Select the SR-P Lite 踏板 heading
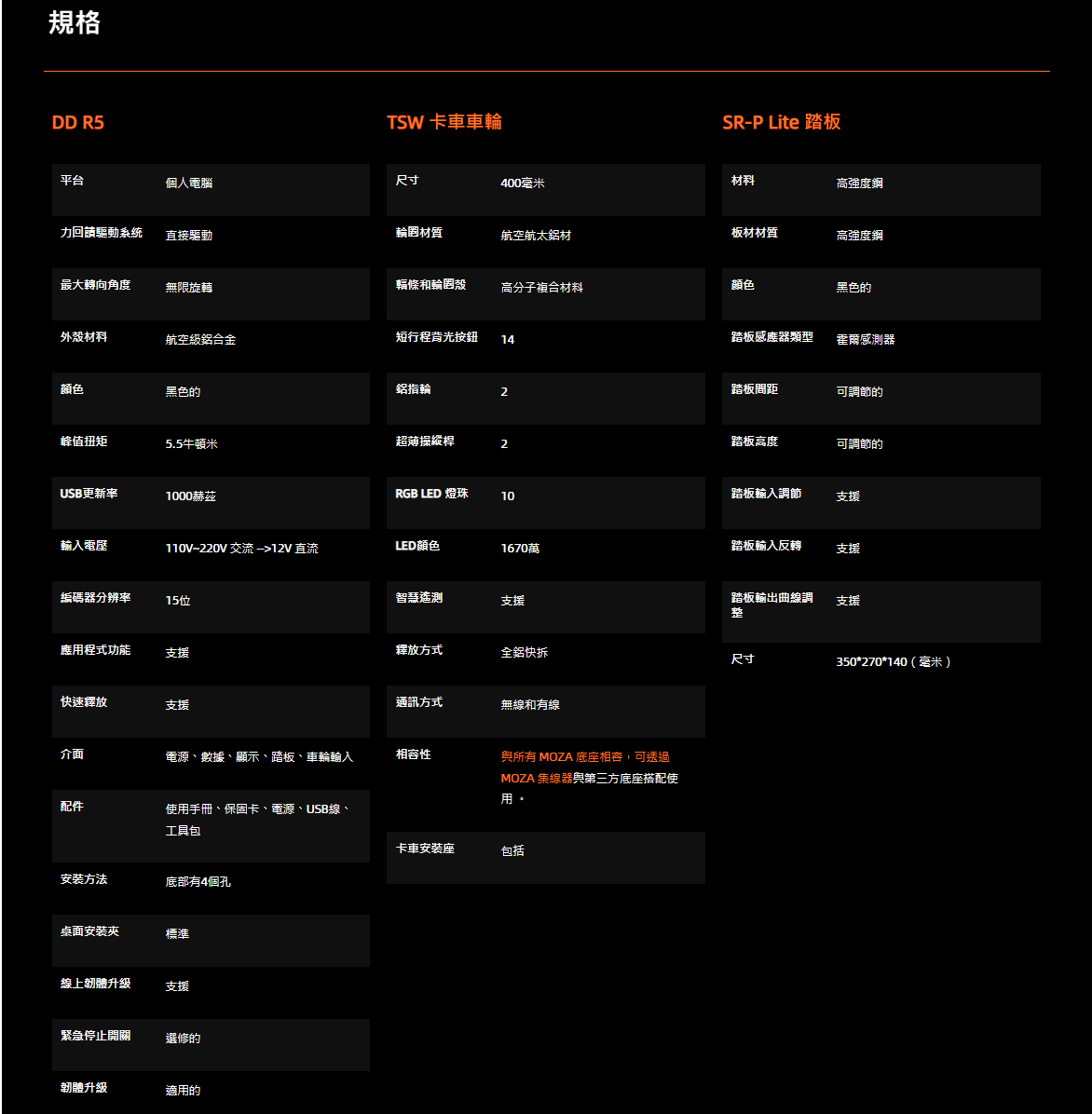1092x1114 pixels. click(782, 121)
